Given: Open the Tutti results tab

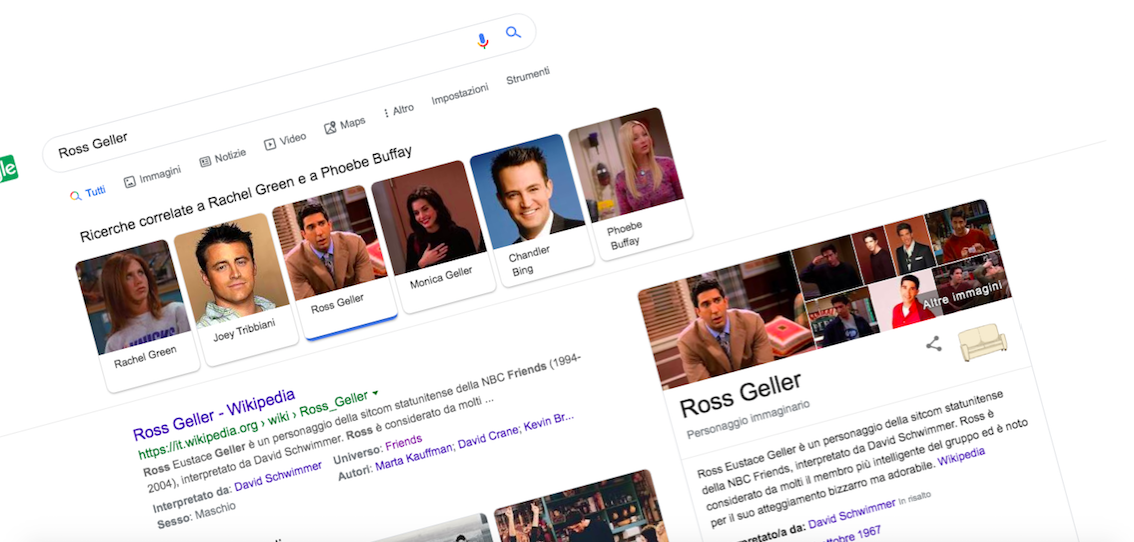Looking at the screenshot, I should tap(88, 193).
